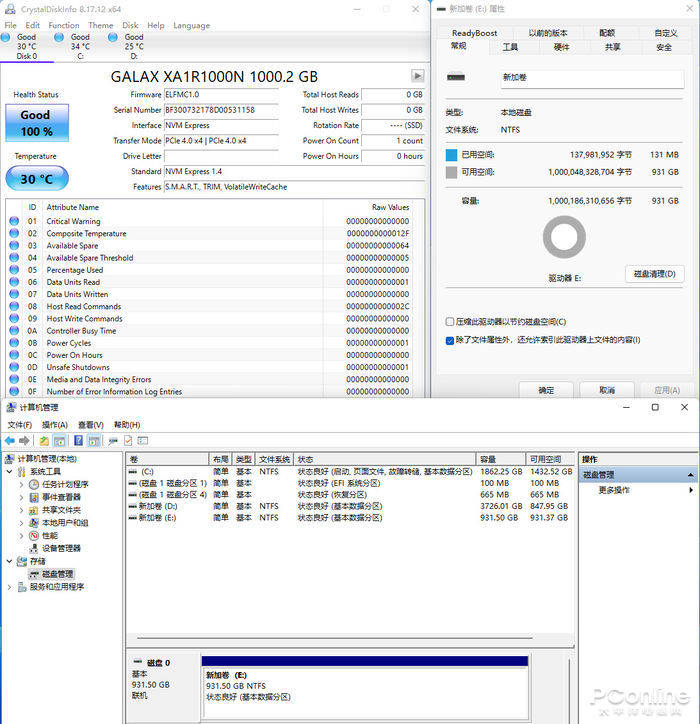Click the play arrow next to GALAX drive name
This screenshot has height=724, width=700.
coord(417,76)
